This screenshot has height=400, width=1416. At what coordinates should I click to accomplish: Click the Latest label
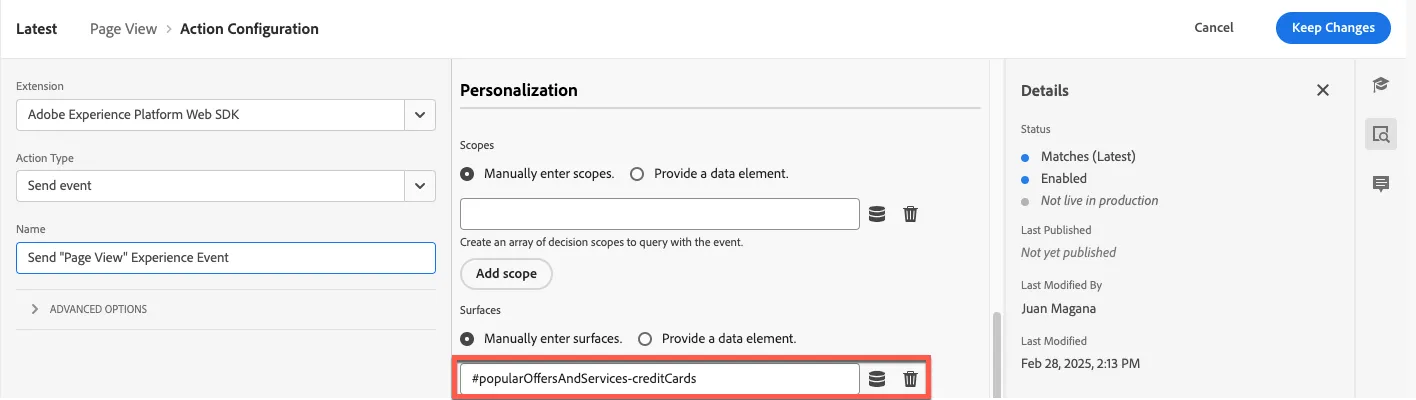coord(36,29)
